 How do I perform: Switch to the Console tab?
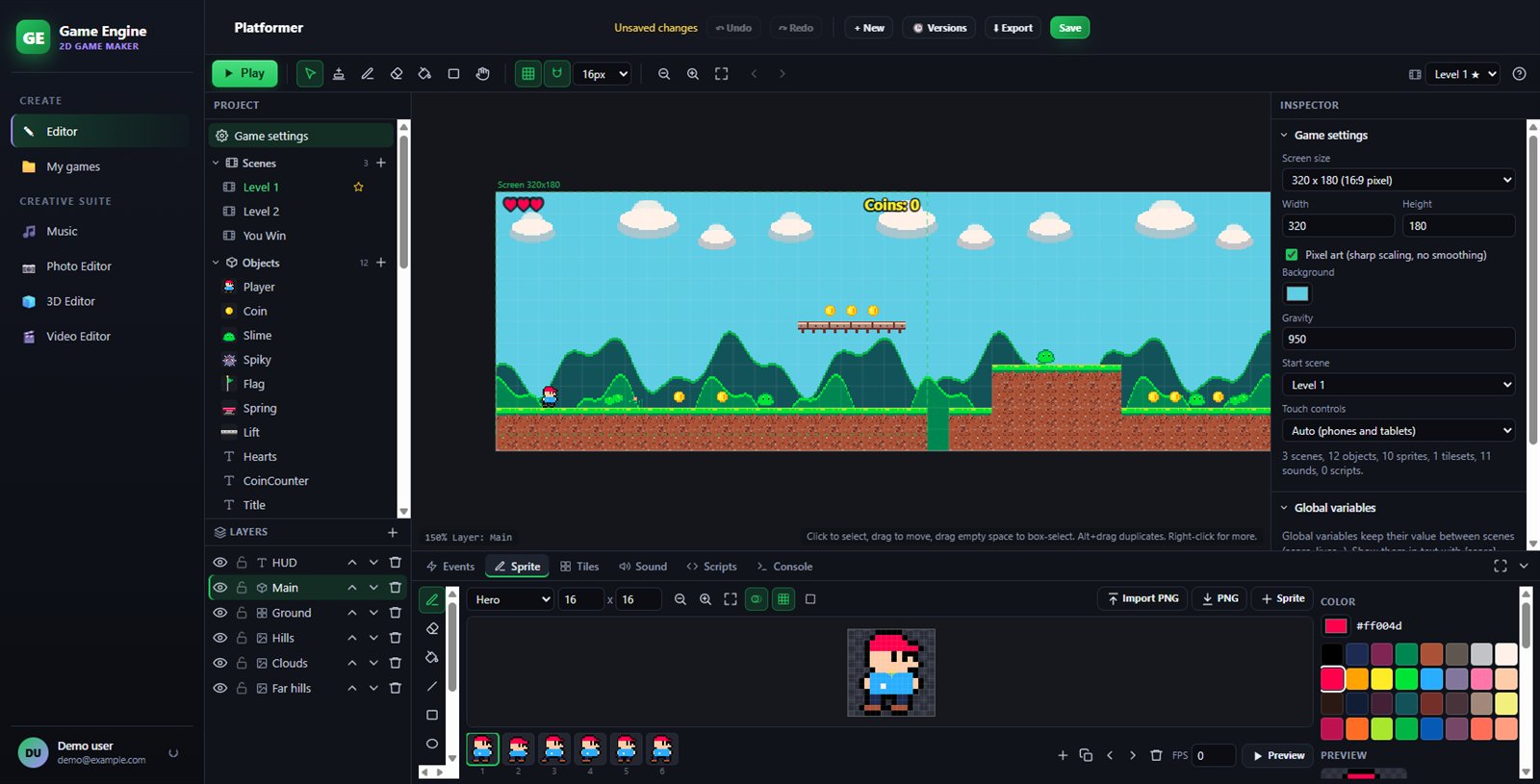pos(784,567)
